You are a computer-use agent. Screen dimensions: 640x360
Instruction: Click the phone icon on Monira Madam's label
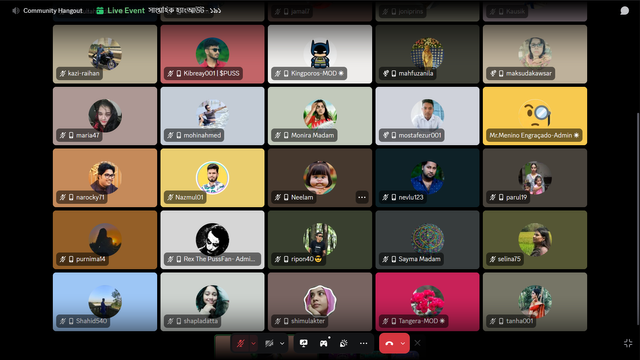286,135
